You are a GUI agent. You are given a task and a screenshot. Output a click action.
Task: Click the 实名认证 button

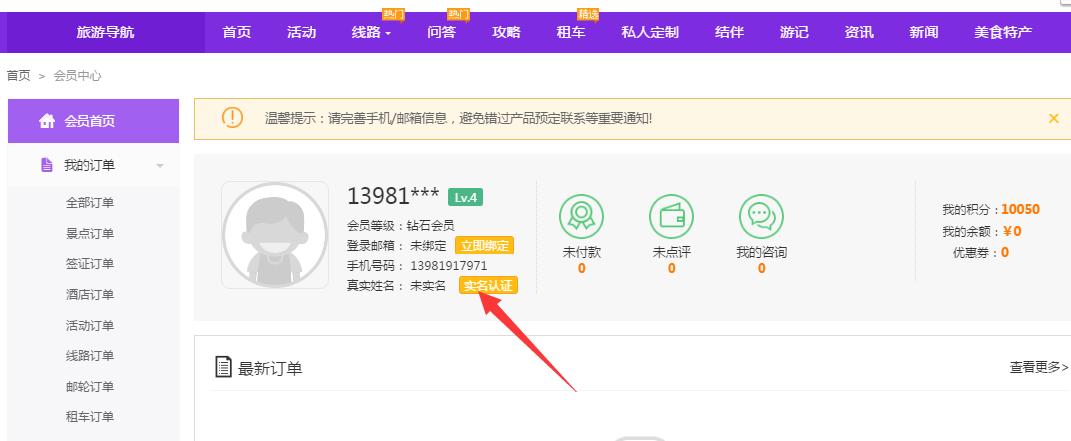click(488, 286)
